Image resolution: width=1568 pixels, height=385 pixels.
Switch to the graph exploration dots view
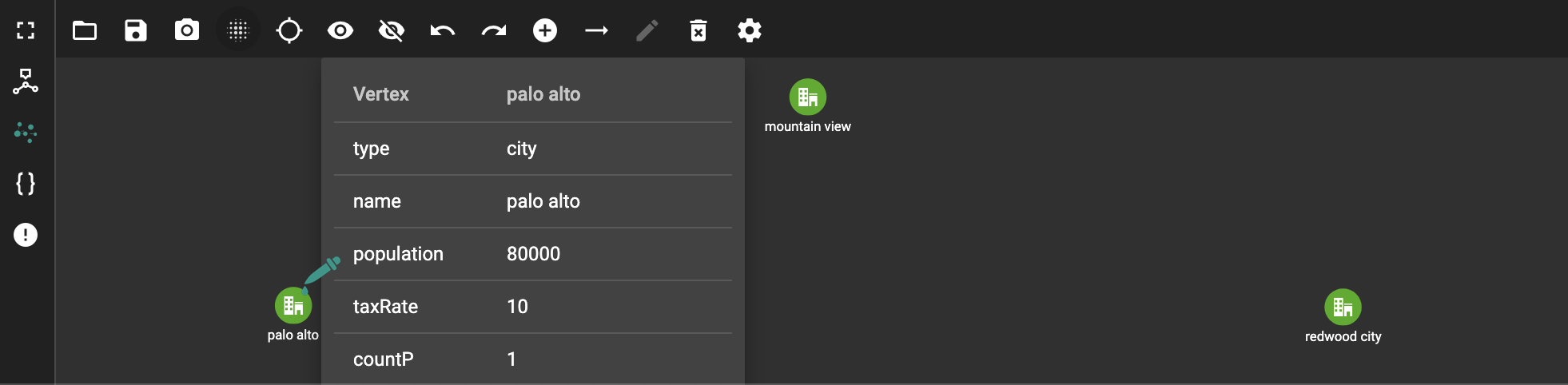[26, 133]
